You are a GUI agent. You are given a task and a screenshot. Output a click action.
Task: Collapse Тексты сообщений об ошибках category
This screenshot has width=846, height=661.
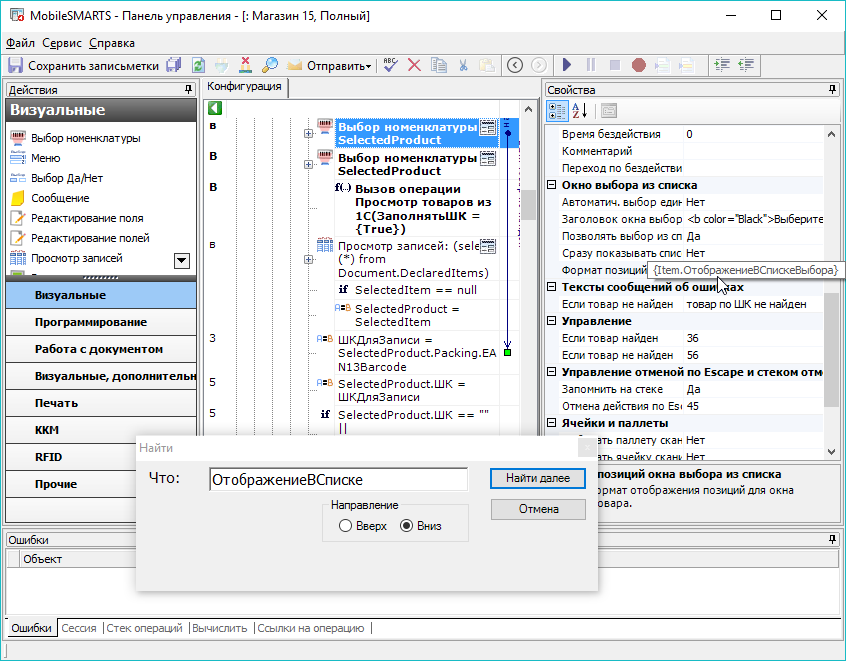(x=551, y=287)
